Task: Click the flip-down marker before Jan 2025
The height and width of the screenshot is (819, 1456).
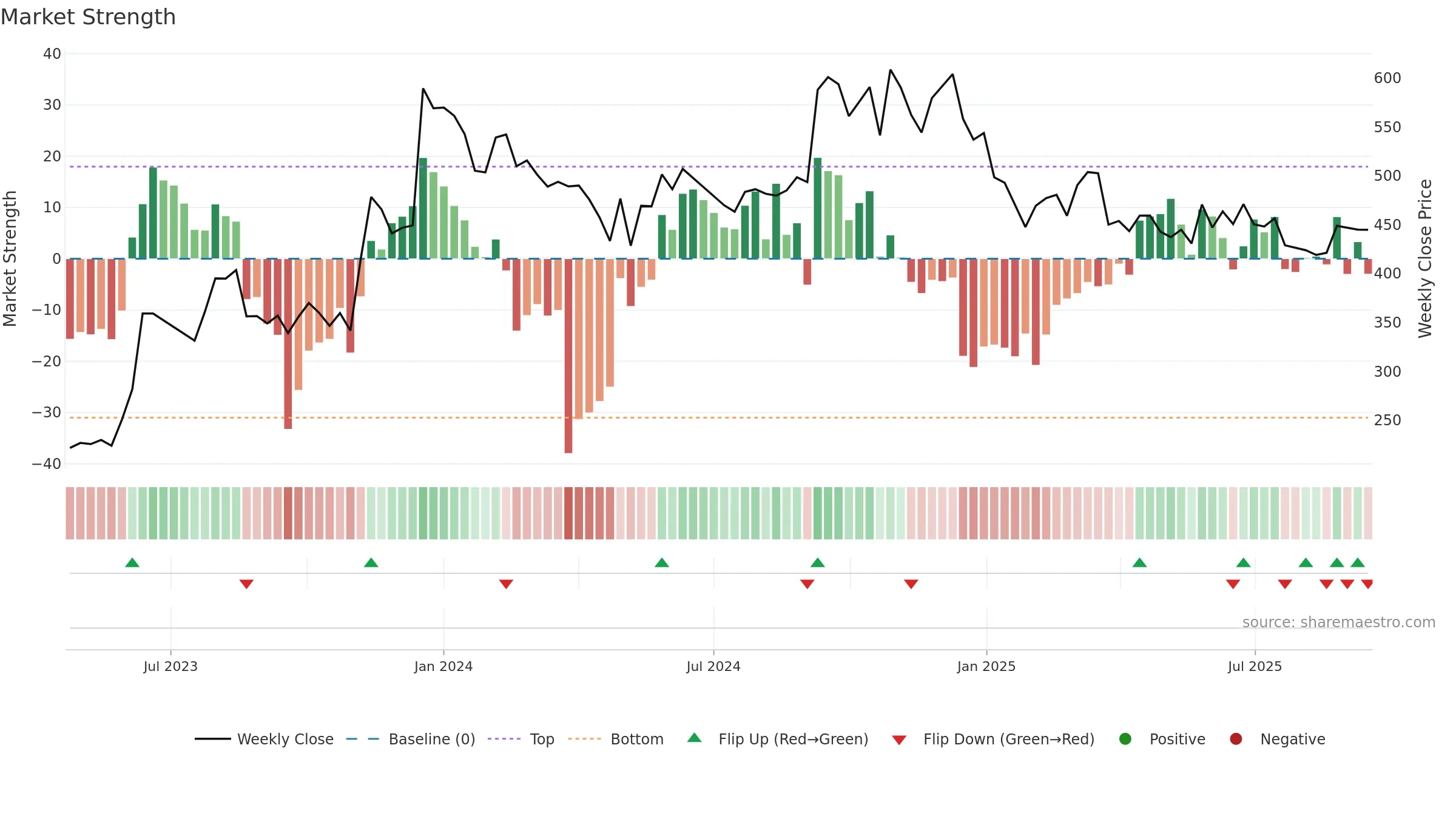Action: point(911,584)
